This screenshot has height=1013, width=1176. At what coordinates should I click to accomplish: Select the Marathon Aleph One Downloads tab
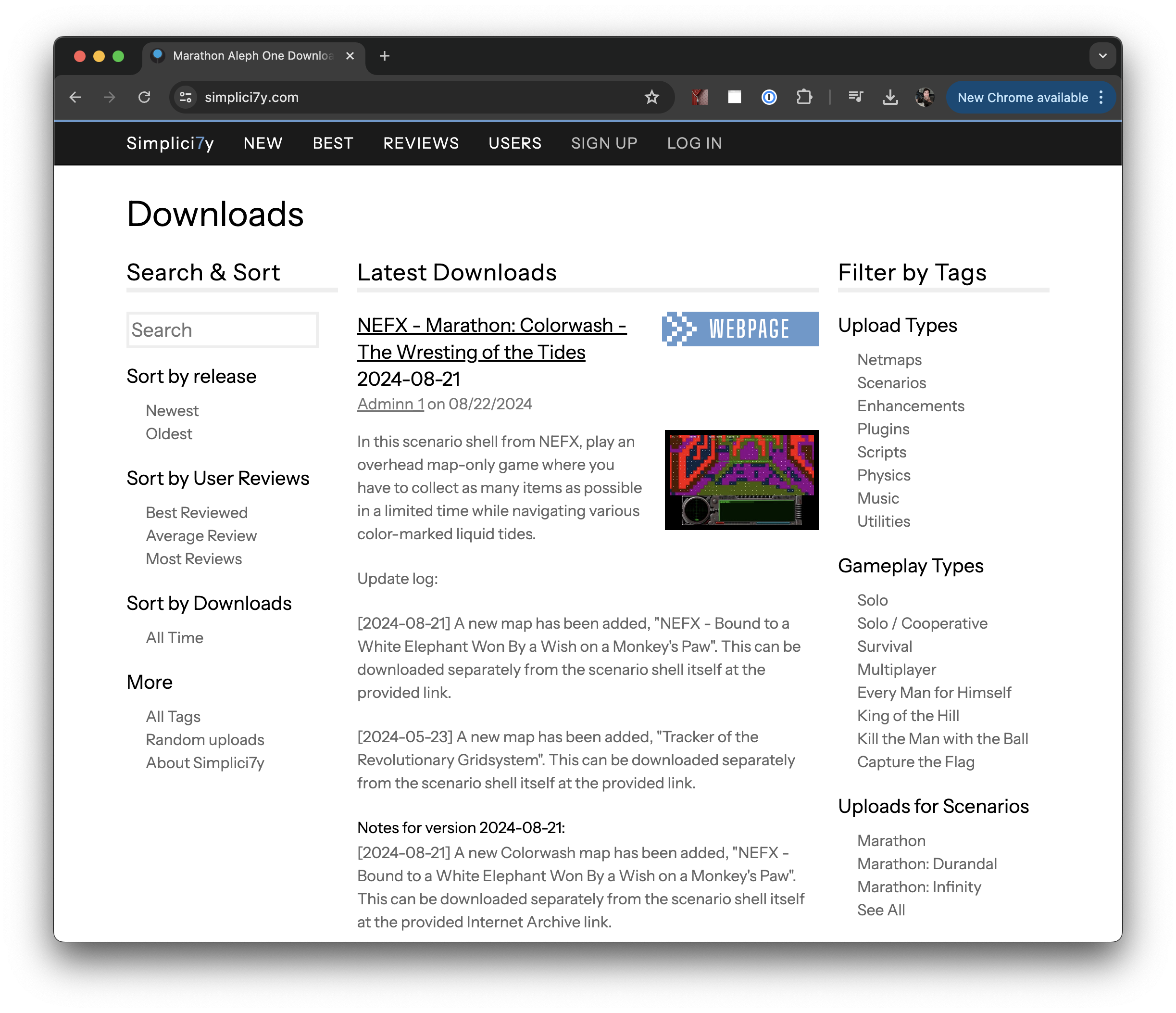click(x=253, y=56)
